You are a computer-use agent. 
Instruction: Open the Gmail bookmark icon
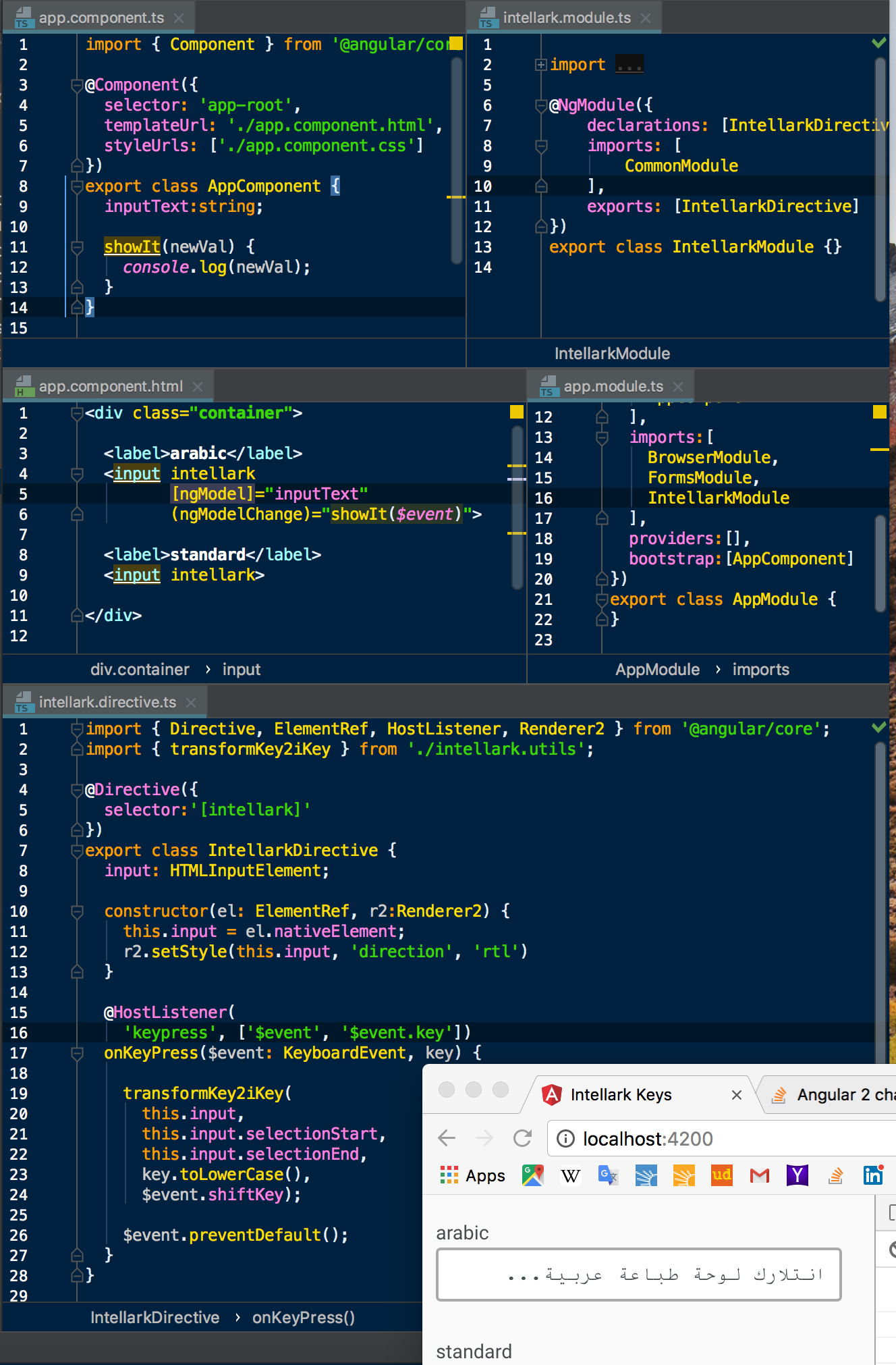coord(760,1175)
